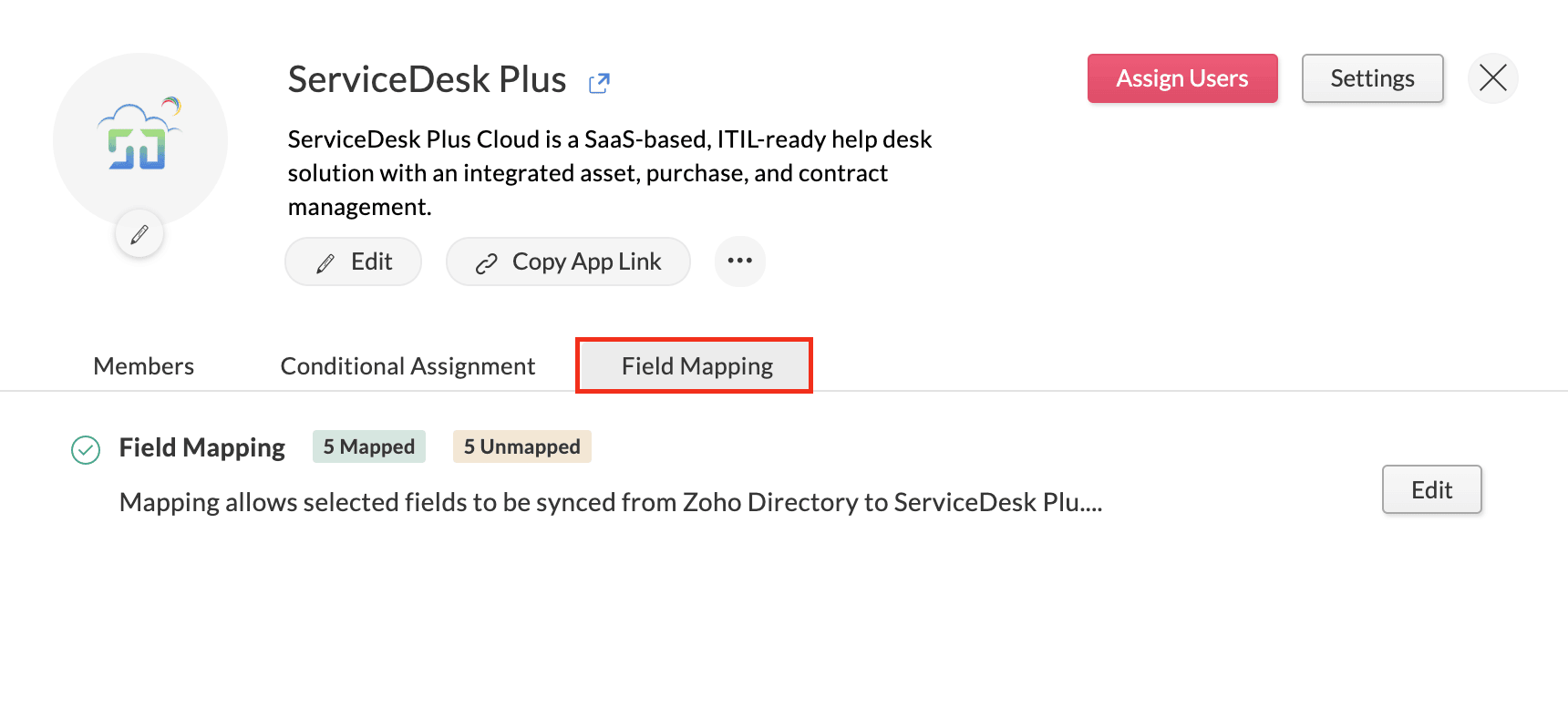Click the ServiceDesk Plus app logo
The height and width of the screenshot is (718, 1568).
click(x=139, y=134)
